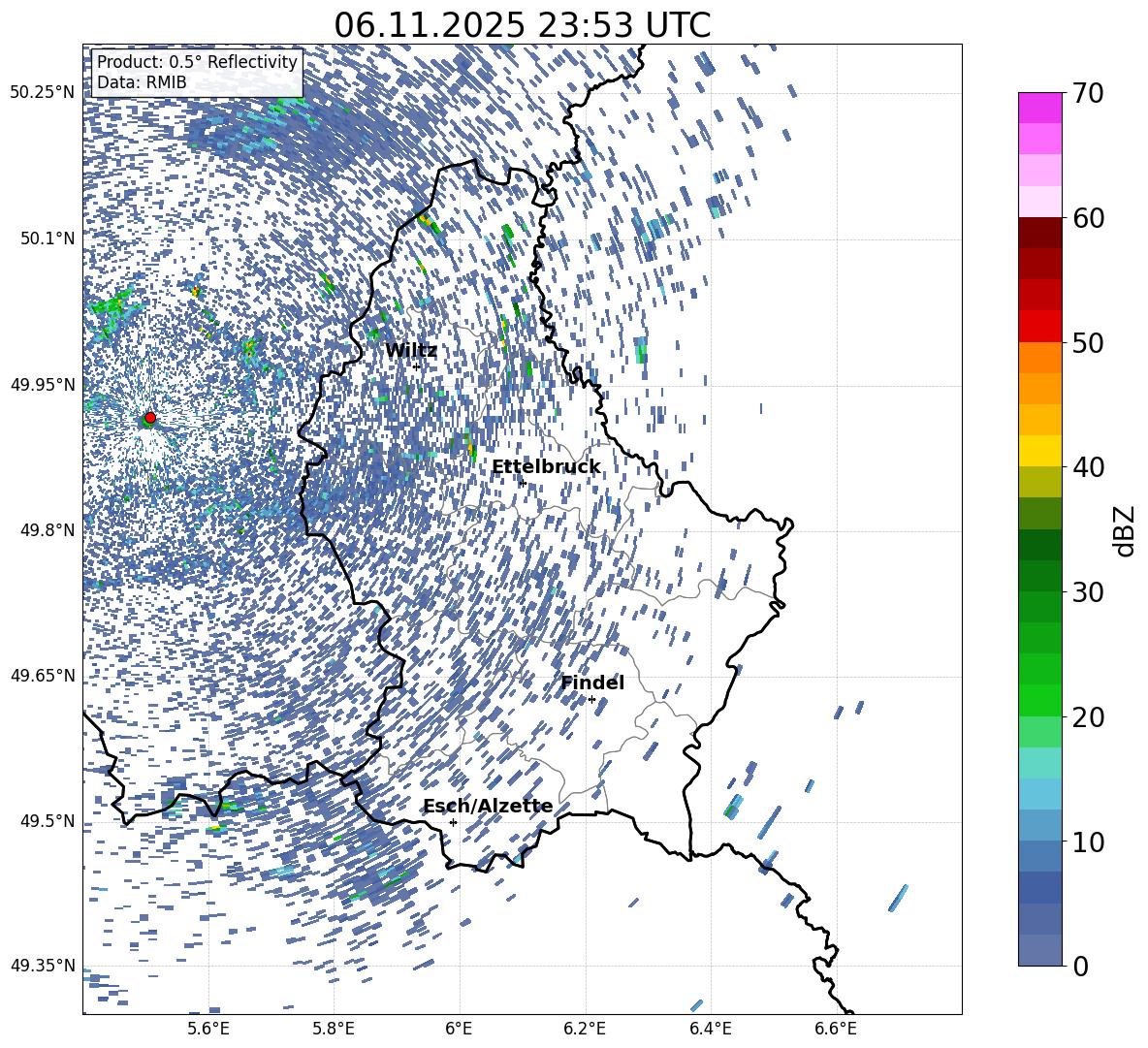The height and width of the screenshot is (1048, 1148).
Task: Click the 'Data: RMIB' text
Action: [142, 82]
